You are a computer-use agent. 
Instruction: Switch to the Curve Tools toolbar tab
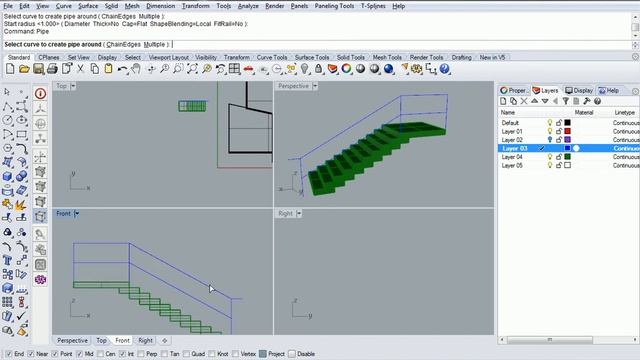(272, 58)
